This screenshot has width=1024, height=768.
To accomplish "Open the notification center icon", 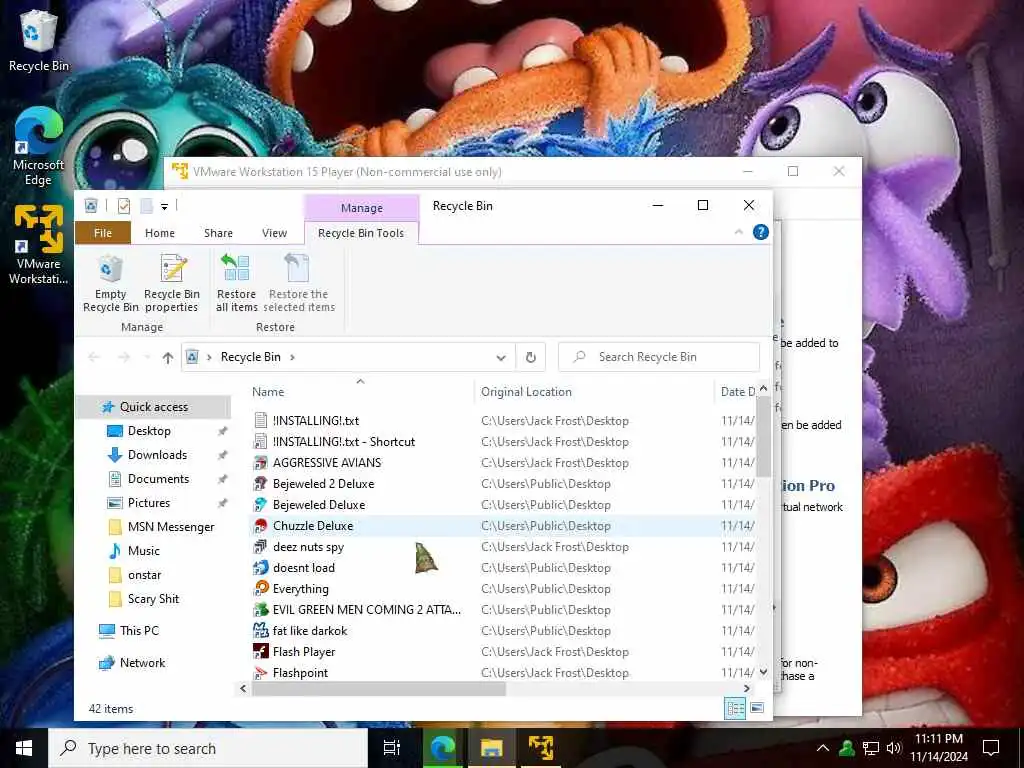I will (x=991, y=748).
